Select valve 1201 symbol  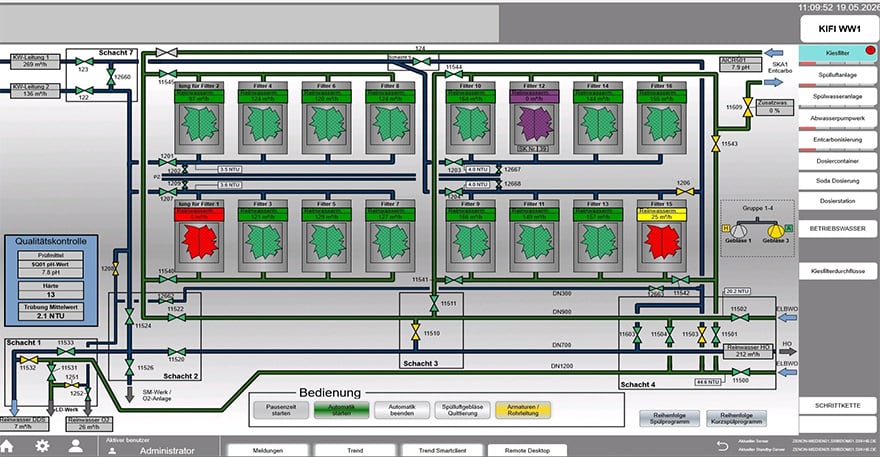pos(167,162)
